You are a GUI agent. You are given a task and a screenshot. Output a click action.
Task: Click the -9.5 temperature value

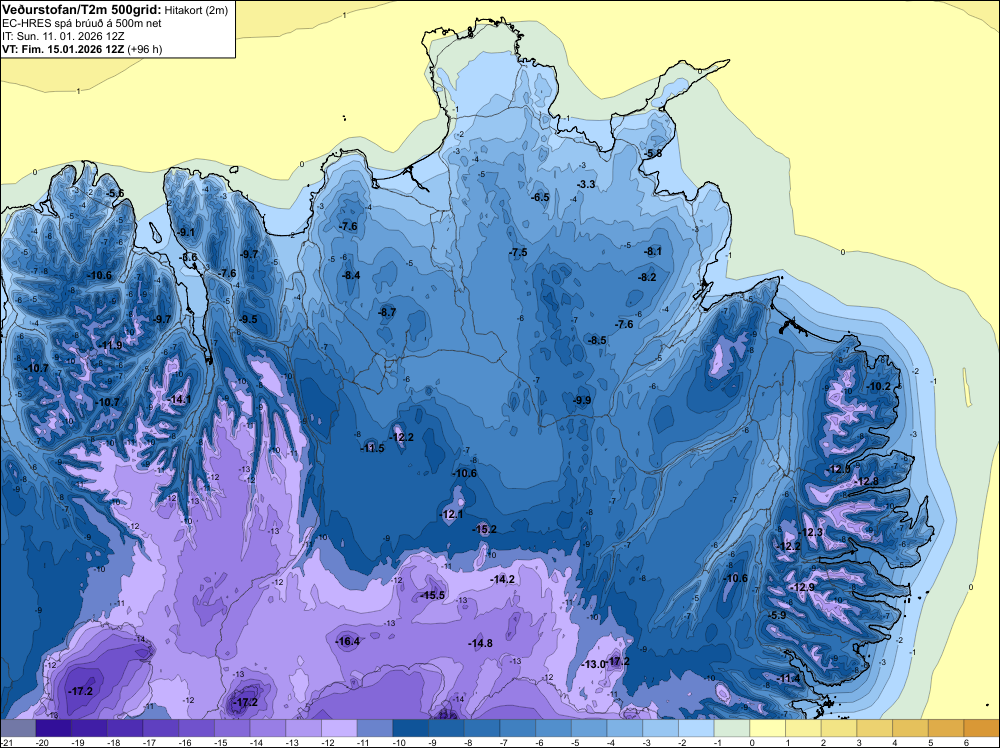[x=248, y=319]
